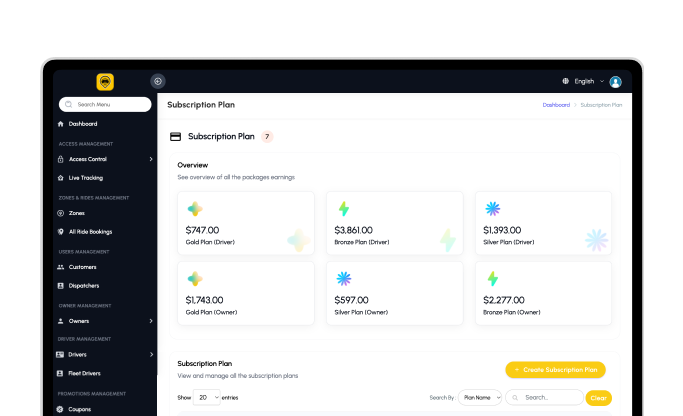This screenshot has height=416, width=683.
Task: Click the globe language icon
Action: [x=565, y=81]
